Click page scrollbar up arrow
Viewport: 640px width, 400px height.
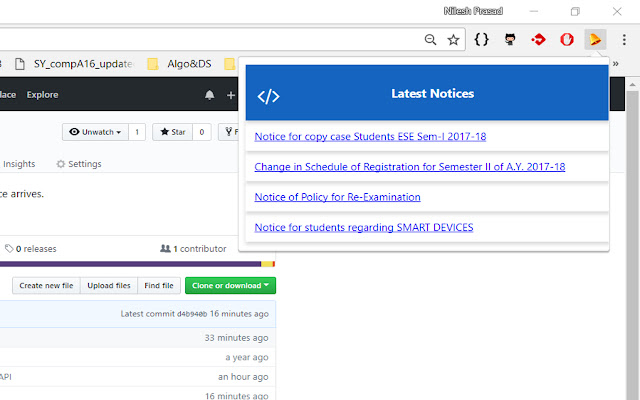pyautogui.click(x=632, y=85)
